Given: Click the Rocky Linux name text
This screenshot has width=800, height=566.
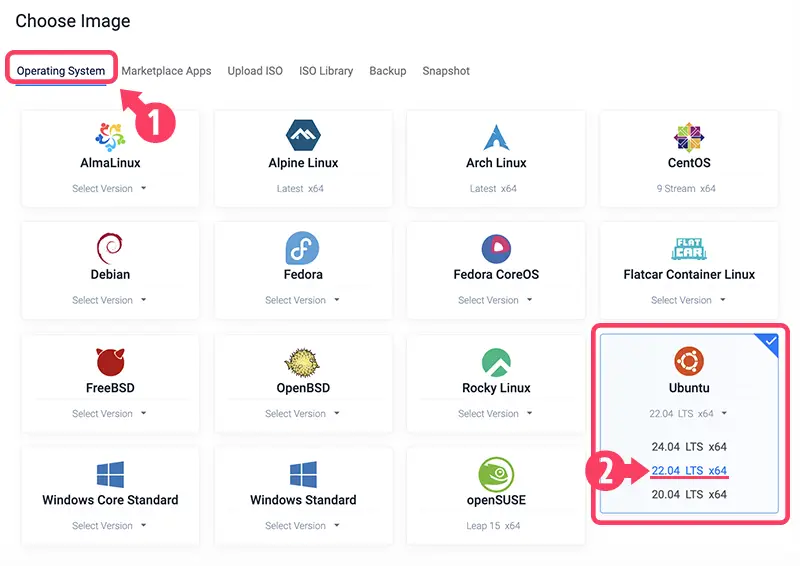Looking at the screenshot, I should (496, 388).
